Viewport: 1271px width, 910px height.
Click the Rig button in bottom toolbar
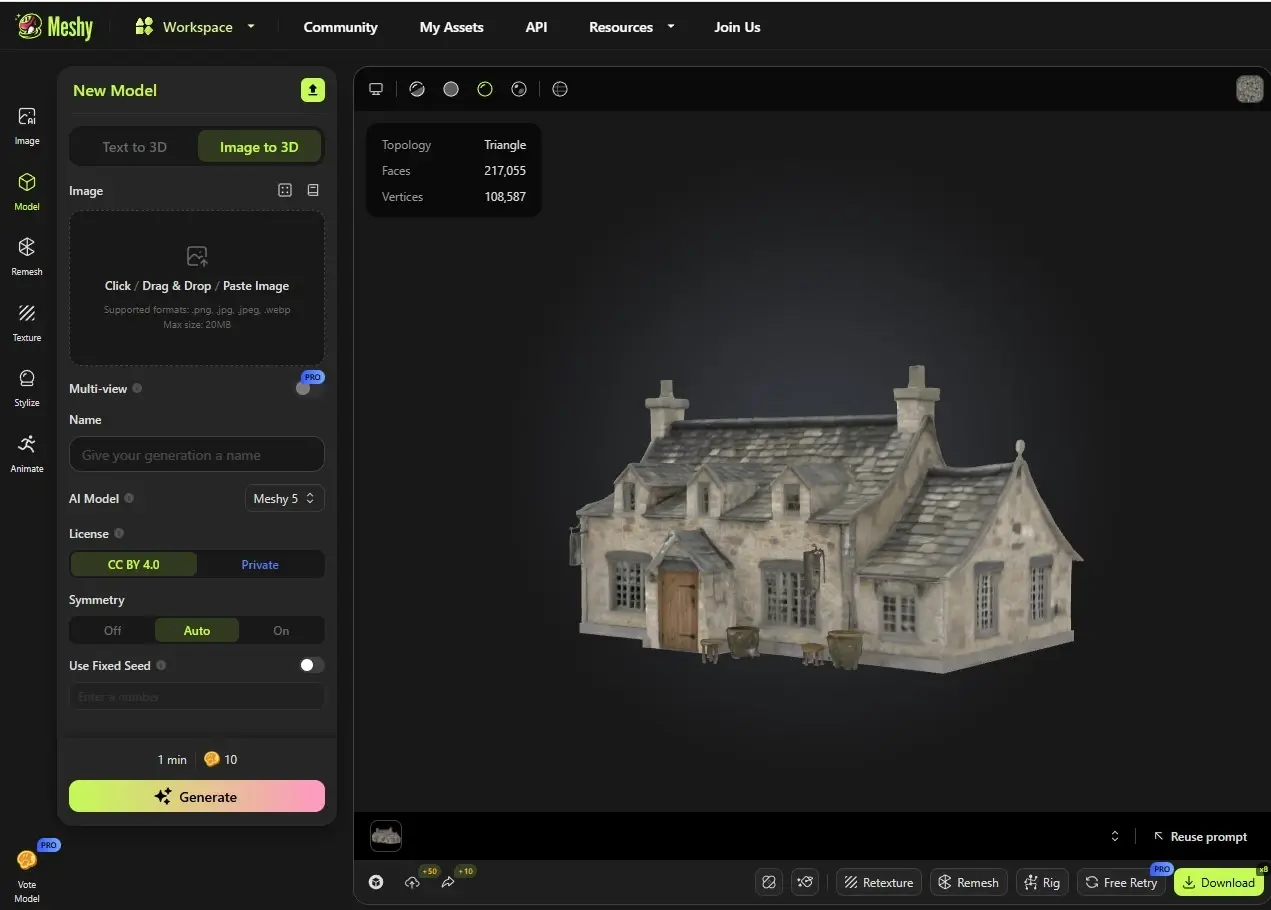[x=1042, y=882]
